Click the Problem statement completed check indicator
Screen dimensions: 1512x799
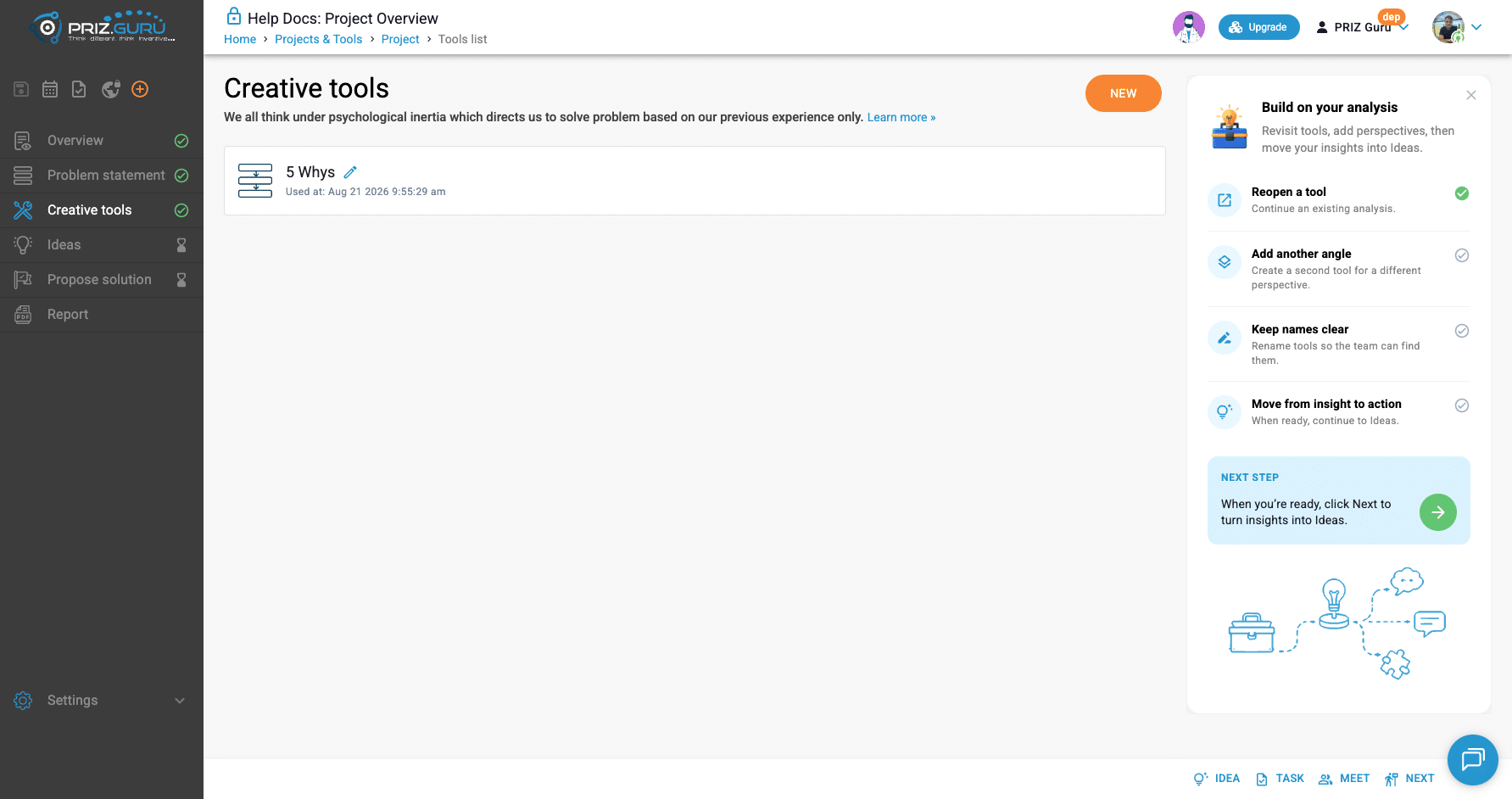(x=181, y=176)
